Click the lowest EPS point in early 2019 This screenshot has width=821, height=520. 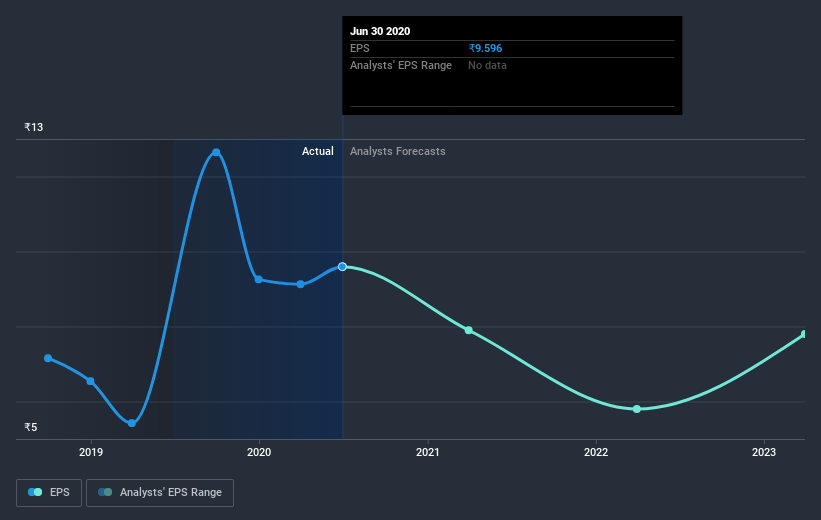132,423
